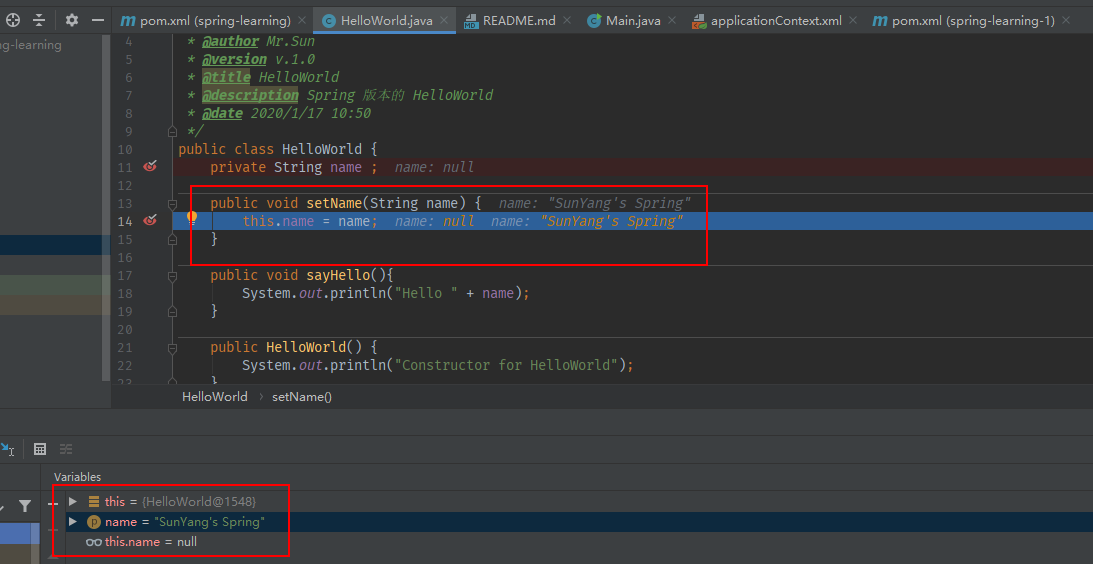Image resolution: width=1093 pixels, height=564 pixels.
Task: Click the Variables panel header
Action: 77,477
